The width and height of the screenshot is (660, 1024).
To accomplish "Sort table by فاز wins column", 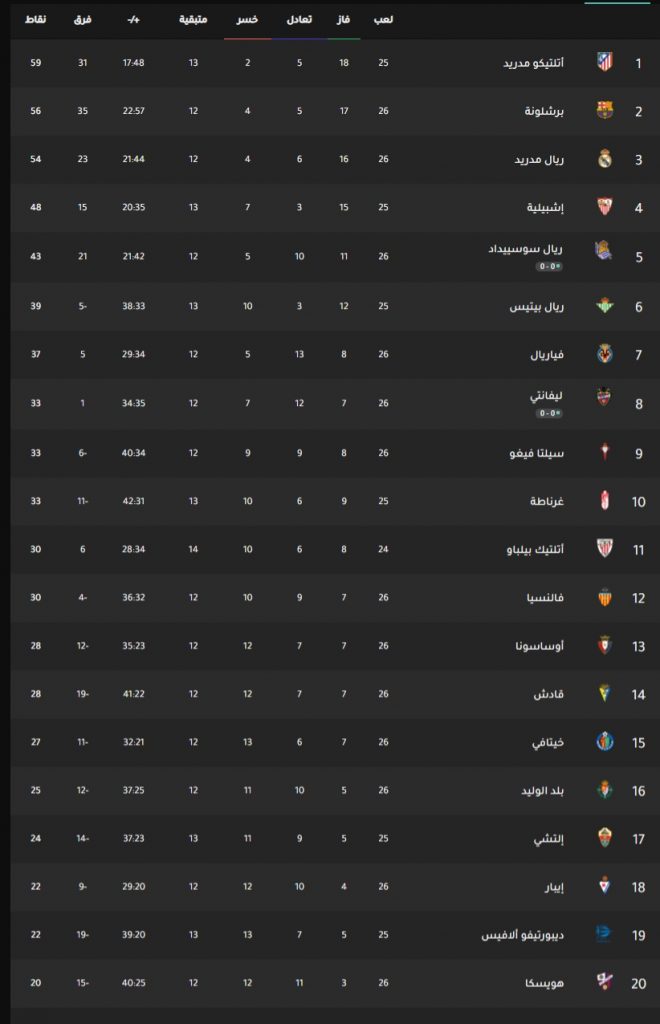I will (343, 20).
